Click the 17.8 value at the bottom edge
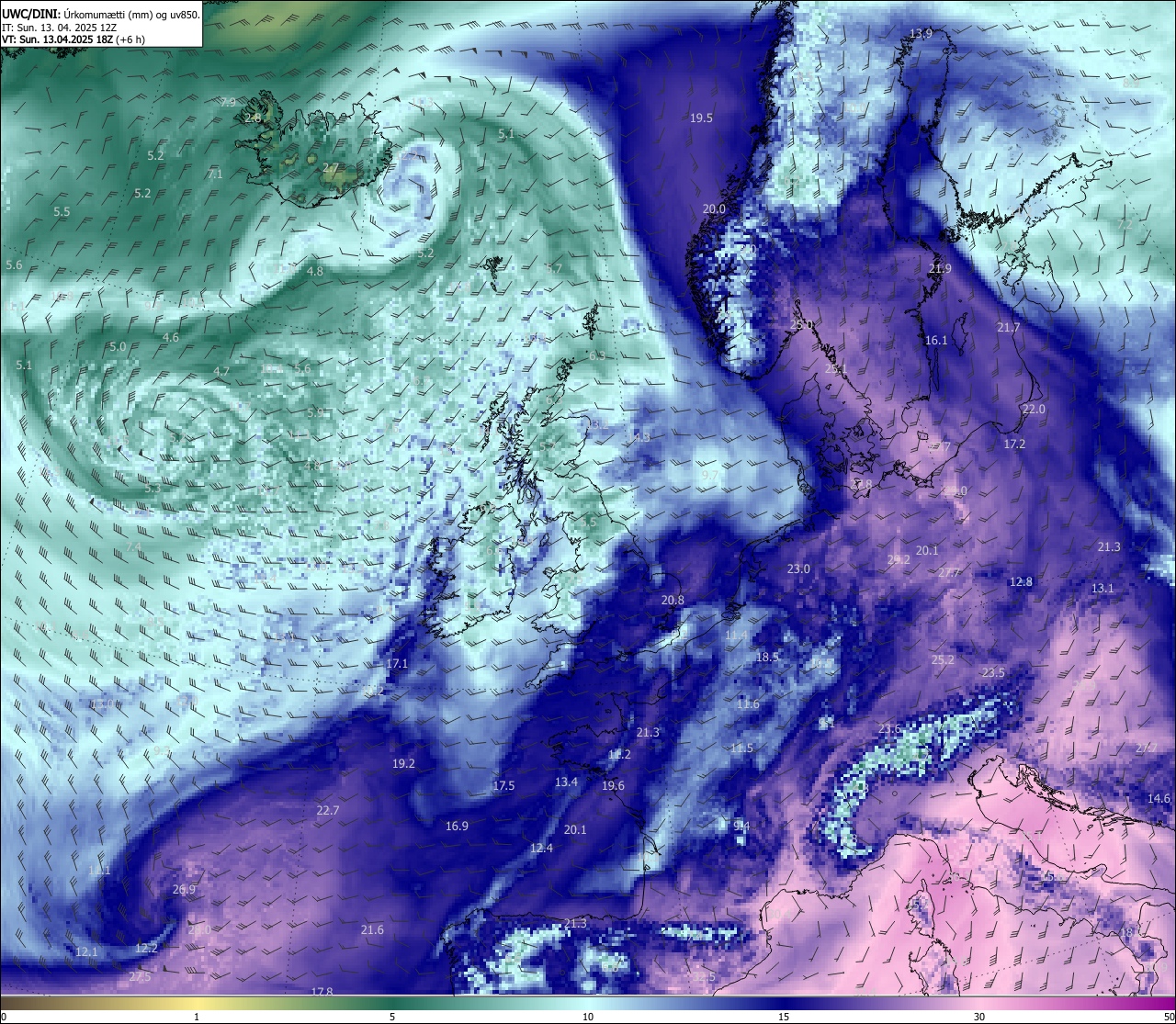The image size is (1176, 1024). click(322, 992)
